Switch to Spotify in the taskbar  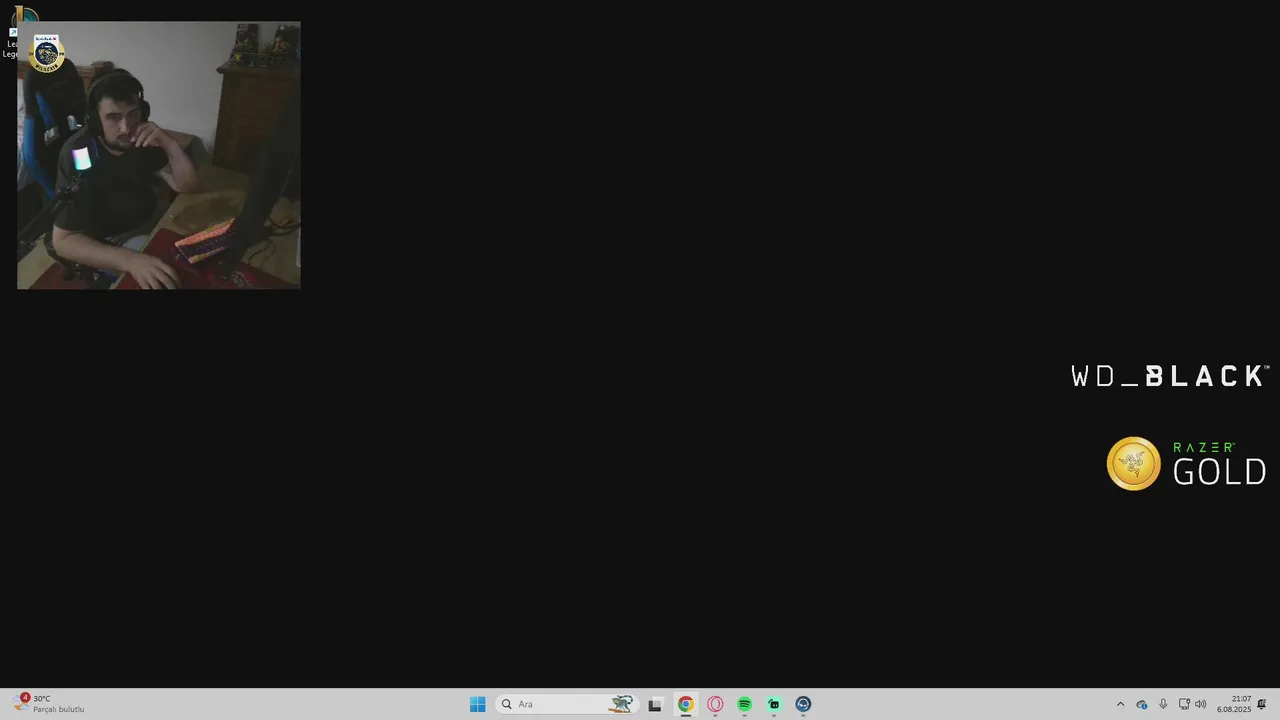click(744, 704)
